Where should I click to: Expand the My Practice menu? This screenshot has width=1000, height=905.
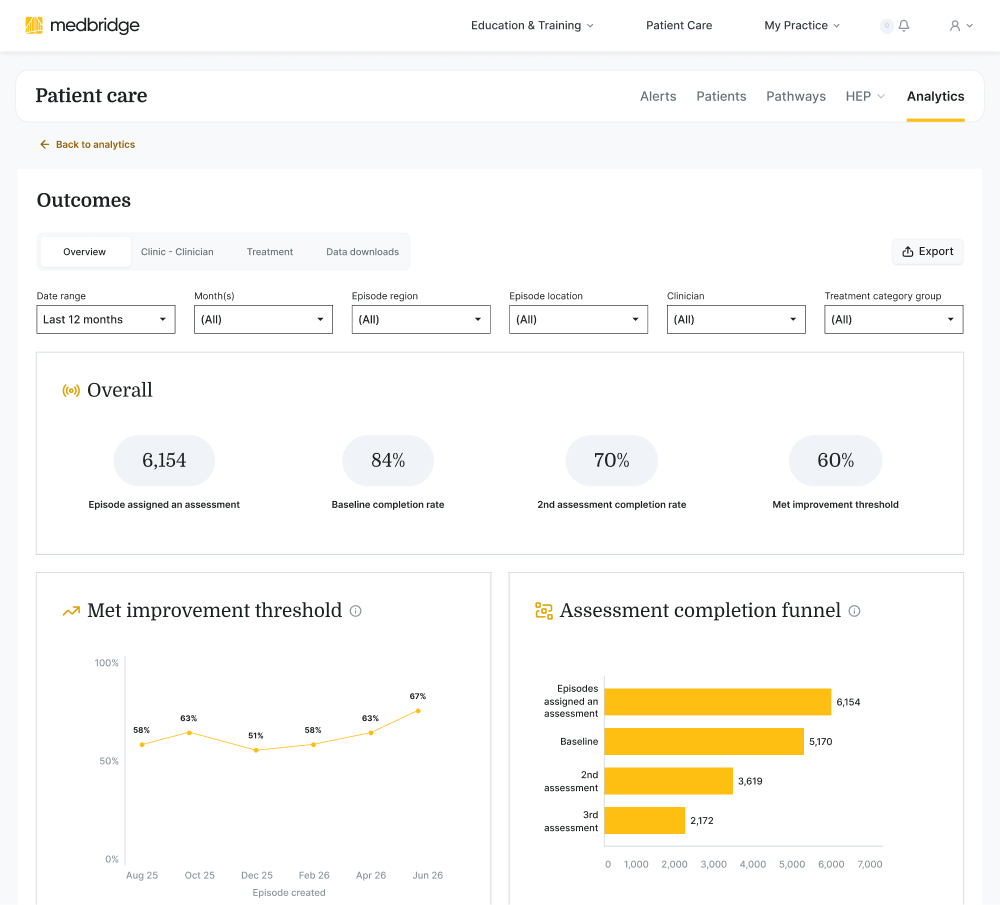[802, 26]
